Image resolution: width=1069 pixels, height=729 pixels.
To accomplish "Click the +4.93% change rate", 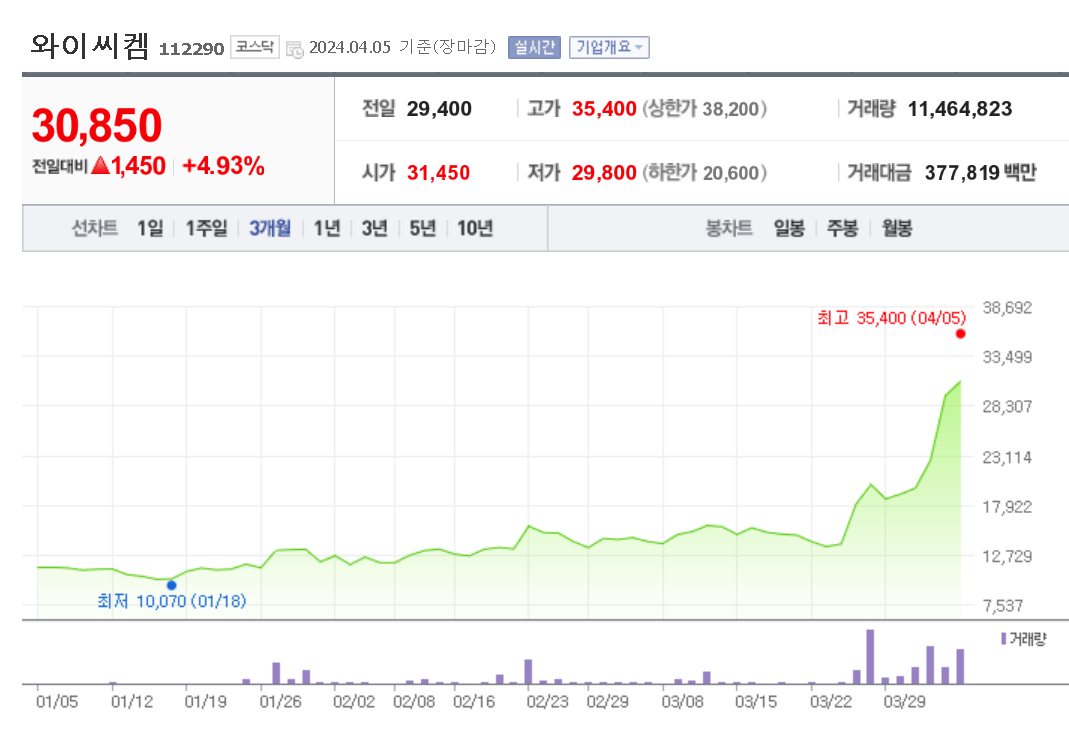I will click(x=224, y=166).
